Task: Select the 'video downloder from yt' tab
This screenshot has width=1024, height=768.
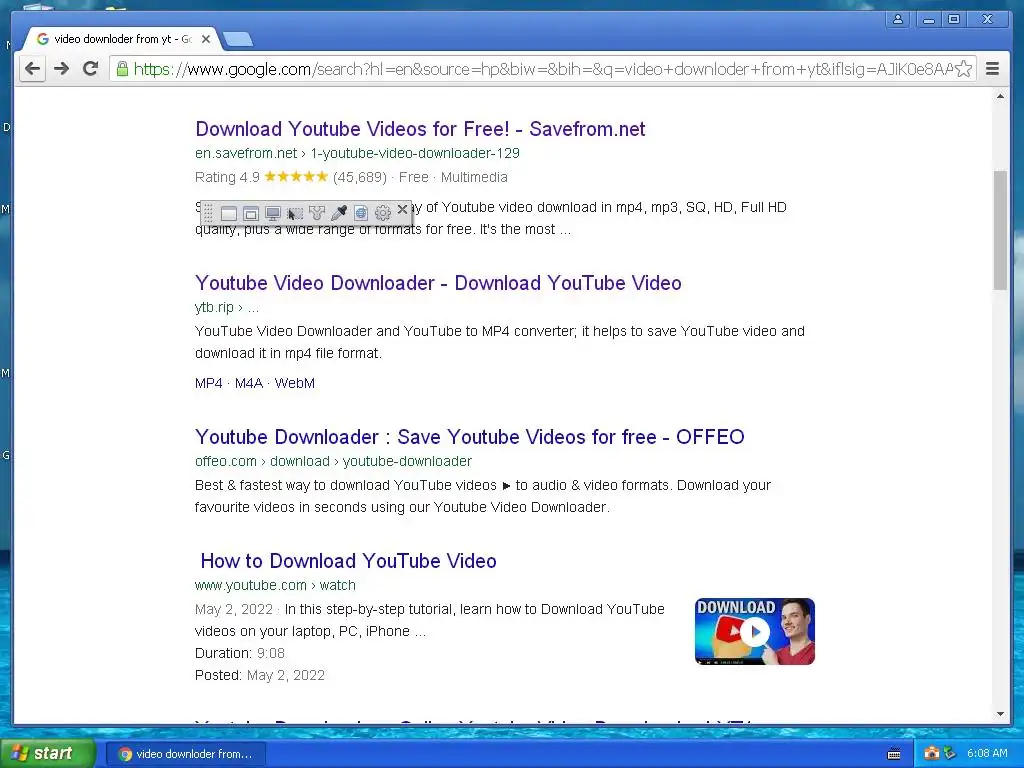Action: pyautogui.click(x=123, y=39)
